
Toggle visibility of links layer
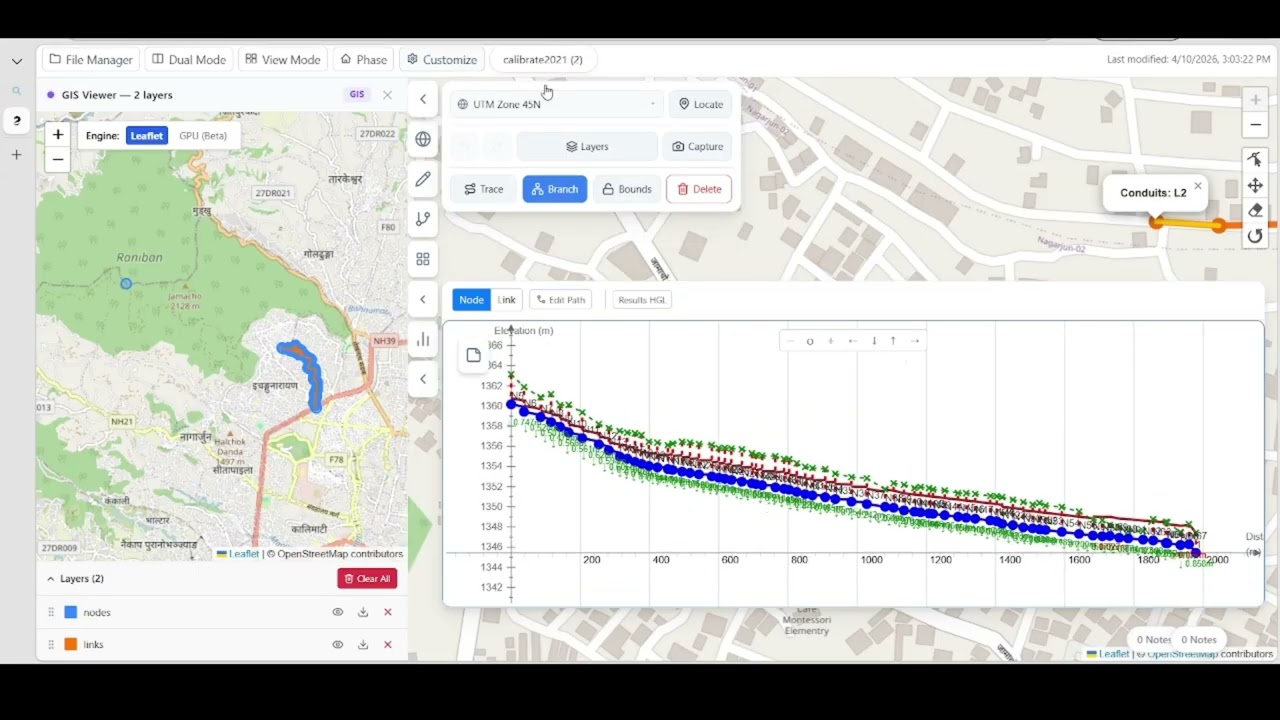tap(338, 644)
